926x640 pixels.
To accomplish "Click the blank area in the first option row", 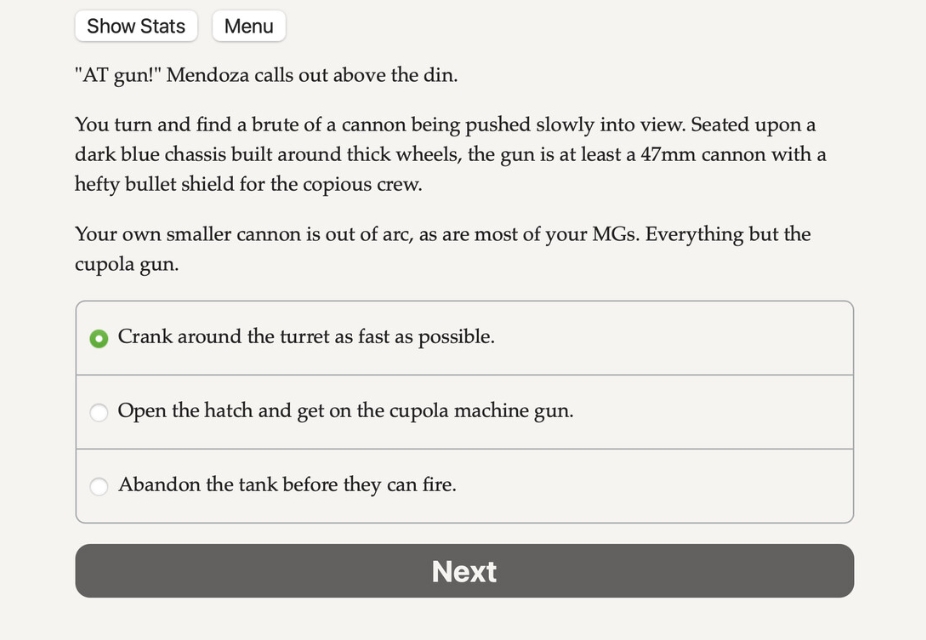I will pyautogui.click(x=673, y=338).
